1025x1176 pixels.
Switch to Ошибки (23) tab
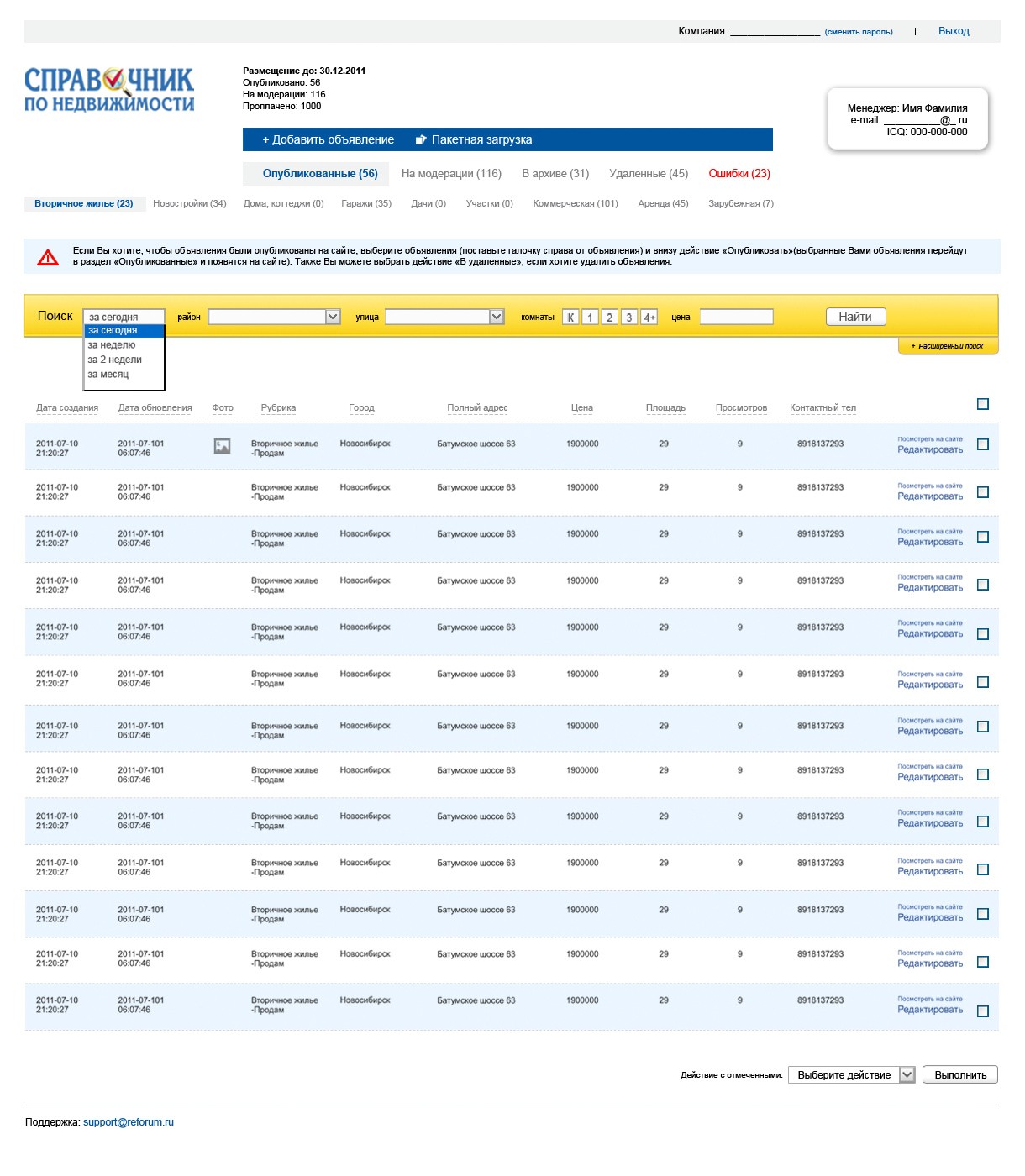[x=739, y=174]
